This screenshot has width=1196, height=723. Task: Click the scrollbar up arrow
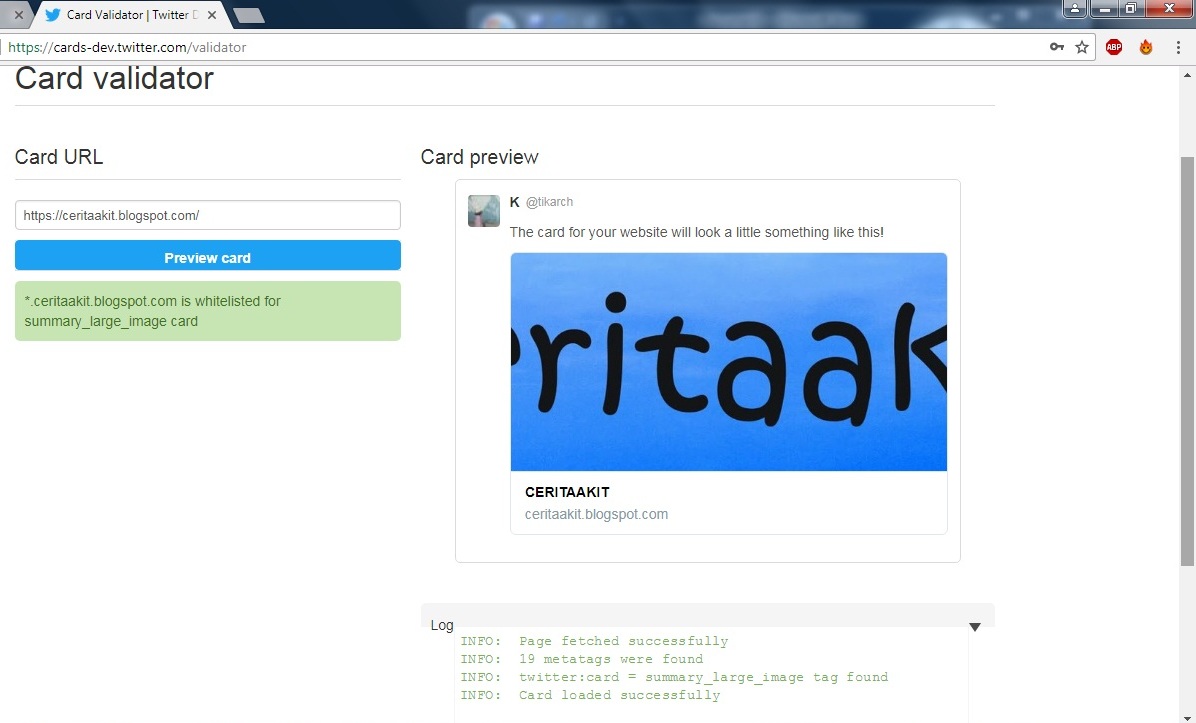coord(1187,75)
